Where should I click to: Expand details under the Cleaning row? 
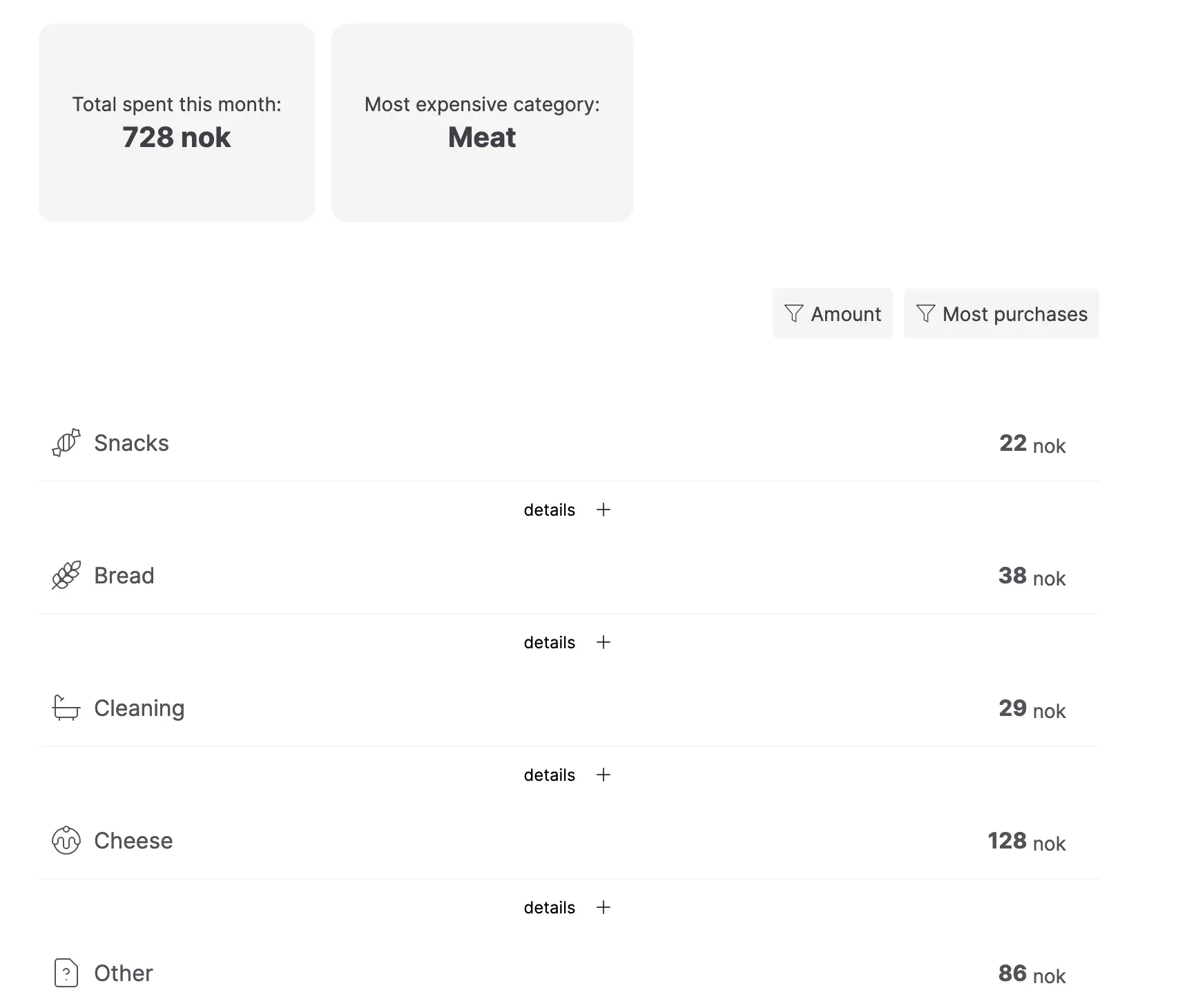pos(568,775)
